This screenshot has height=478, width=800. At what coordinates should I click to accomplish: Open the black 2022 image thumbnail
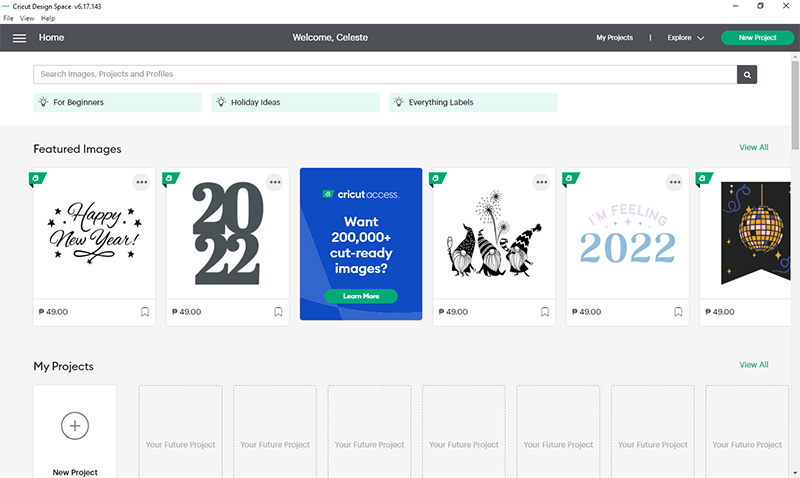(228, 233)
